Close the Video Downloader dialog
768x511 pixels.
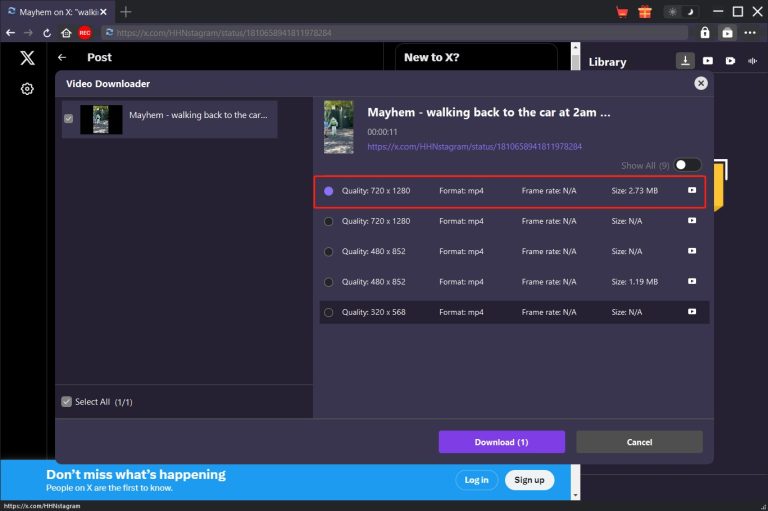point(700,84)
